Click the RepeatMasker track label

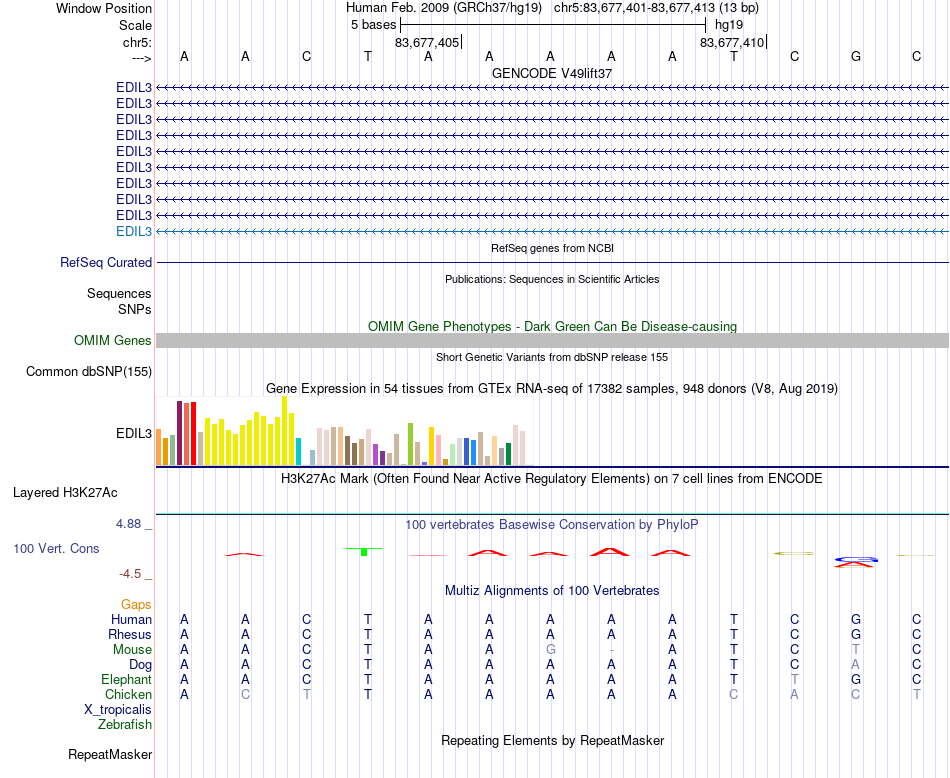click(110, 755)
